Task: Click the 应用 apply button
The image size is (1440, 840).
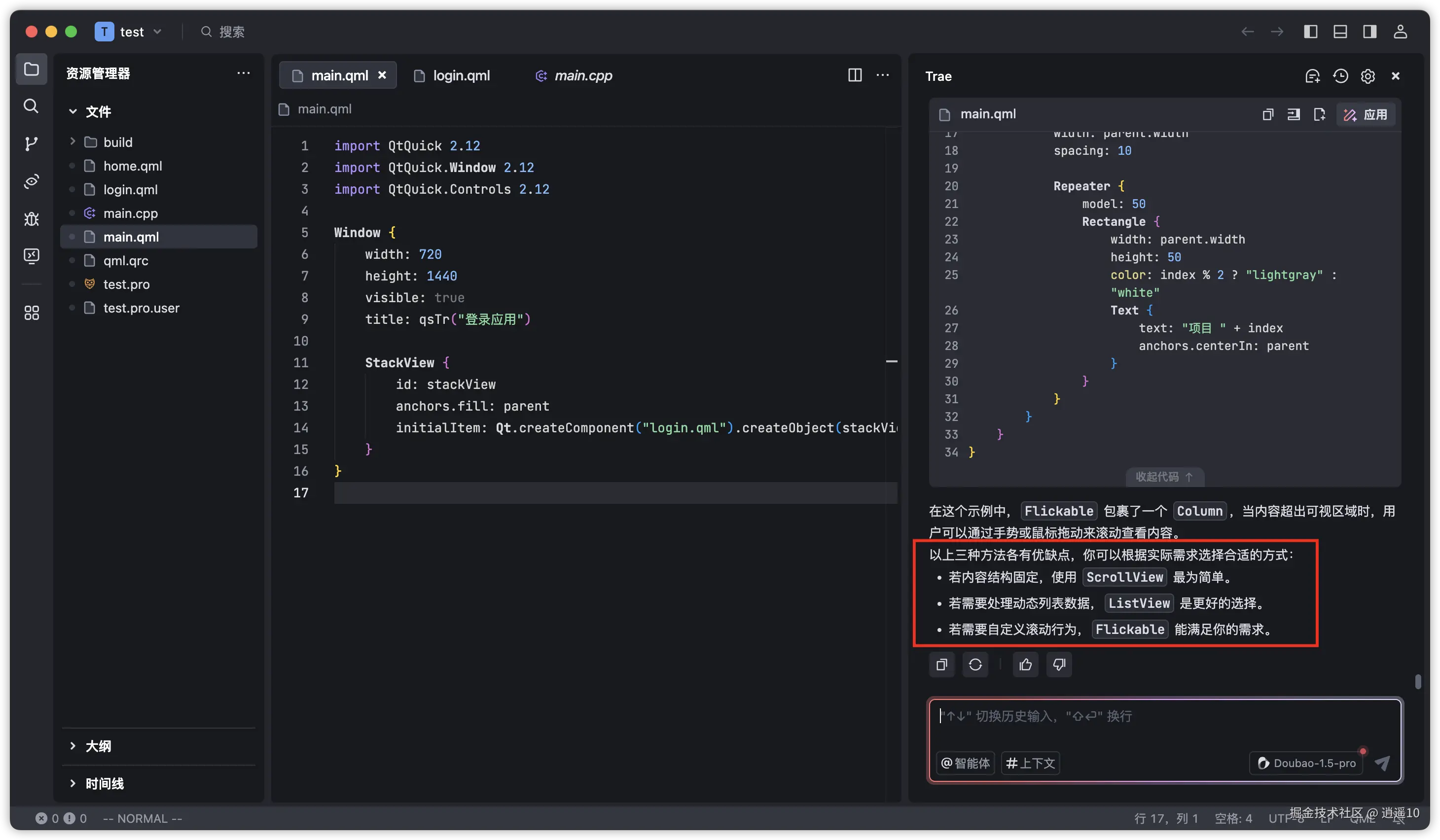Action: tap(1365, 114)
